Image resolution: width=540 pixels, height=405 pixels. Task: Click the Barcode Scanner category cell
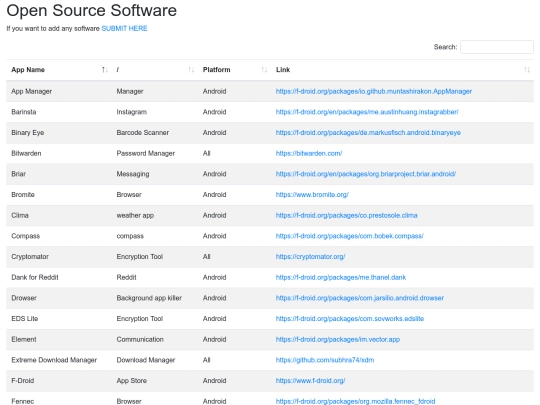(143, 133)
